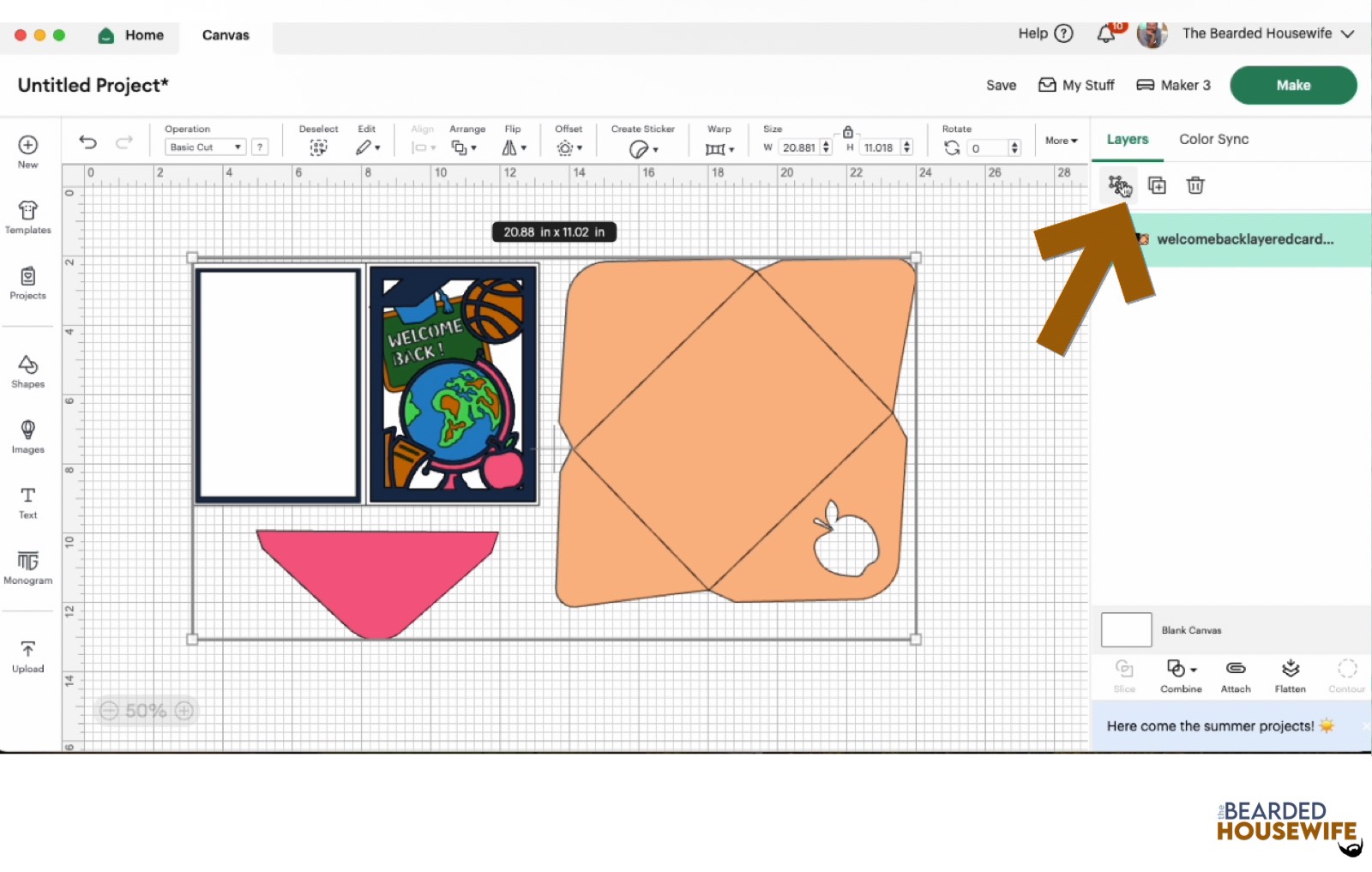Image resolution: width=1372 pixels, height=872 pixels.
Task: Flatten the selection using the Flatten icon
Action: (1290, 671)
